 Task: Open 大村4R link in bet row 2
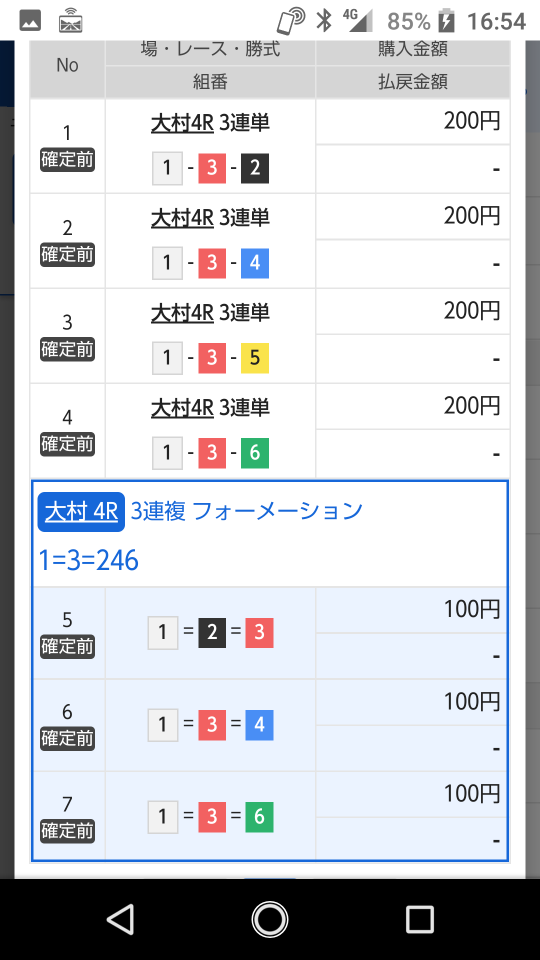[x=182, y=218]
